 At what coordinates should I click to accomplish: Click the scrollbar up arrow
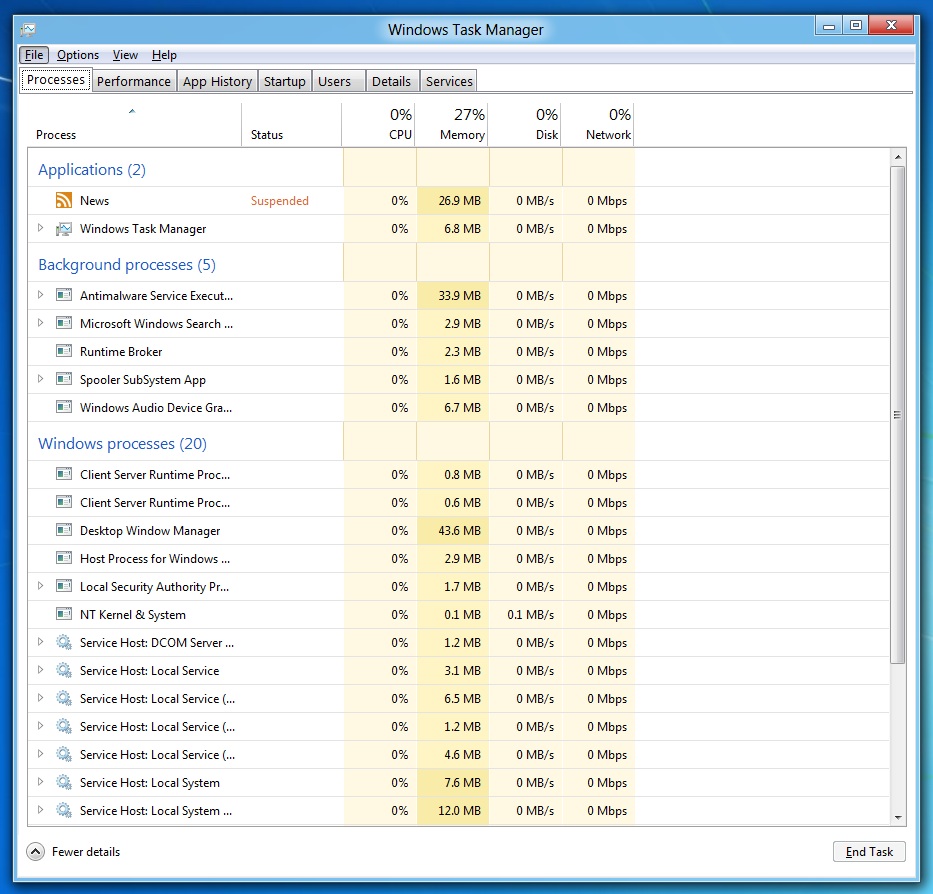coord(898,157)
